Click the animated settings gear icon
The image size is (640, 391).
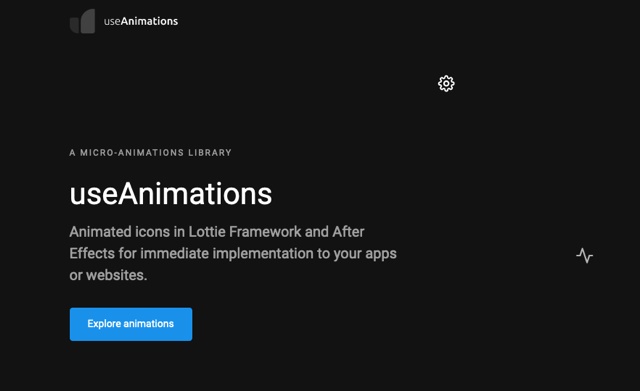point(446,84)
